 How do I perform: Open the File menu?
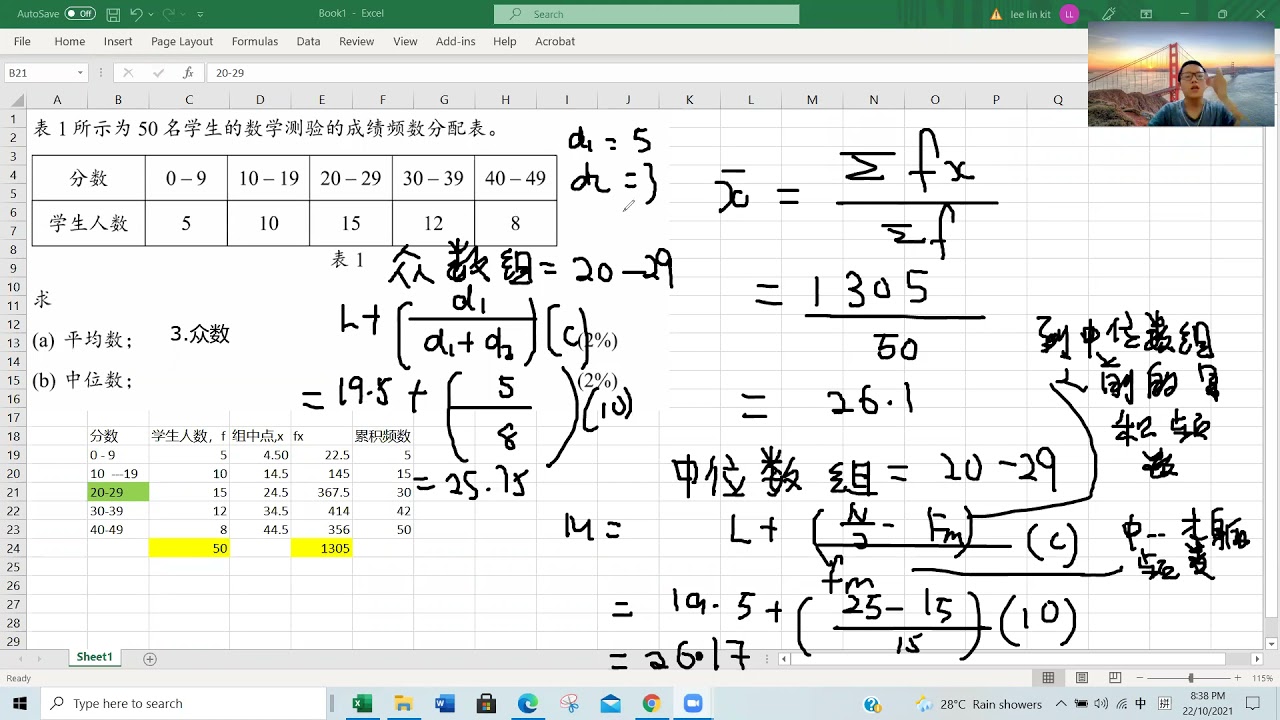(x=22, y=41)
